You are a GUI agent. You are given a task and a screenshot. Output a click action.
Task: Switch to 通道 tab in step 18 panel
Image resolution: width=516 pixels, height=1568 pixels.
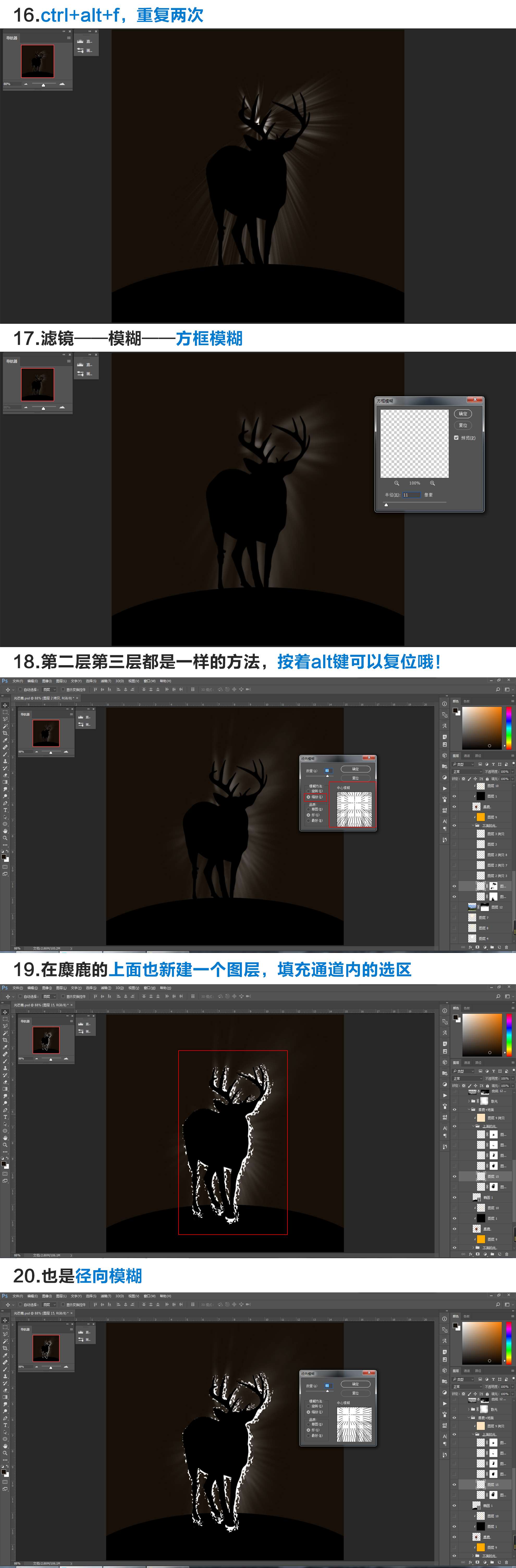pos(467,756)
